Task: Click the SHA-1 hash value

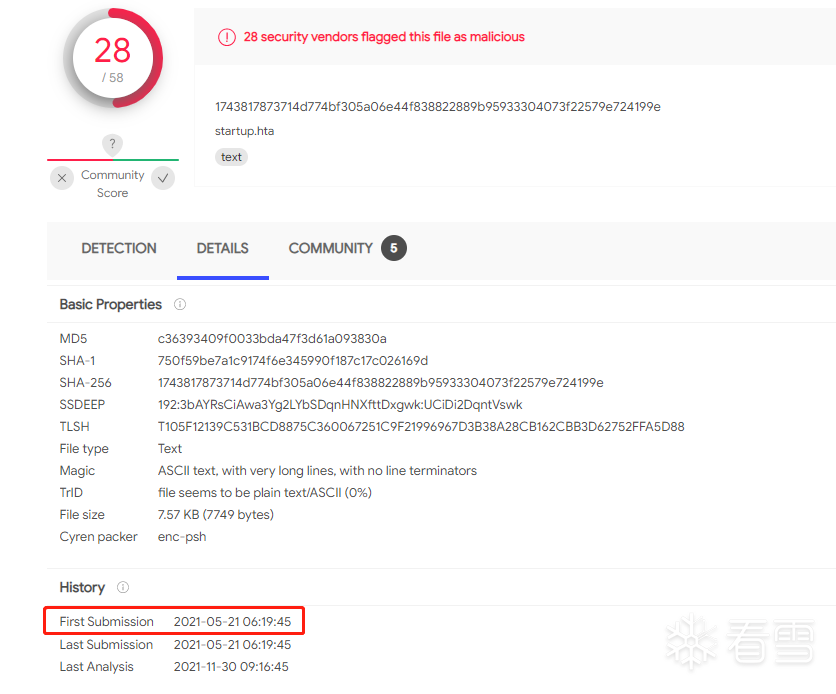Action: [293, 361]
